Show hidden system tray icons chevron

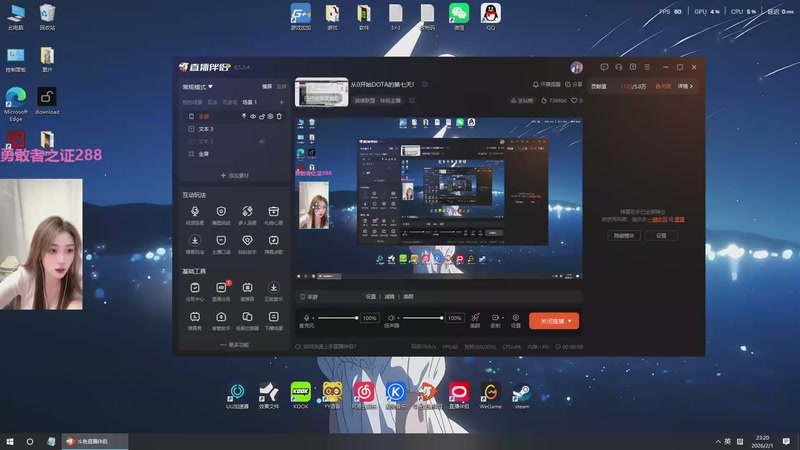(x=718, y=441)
